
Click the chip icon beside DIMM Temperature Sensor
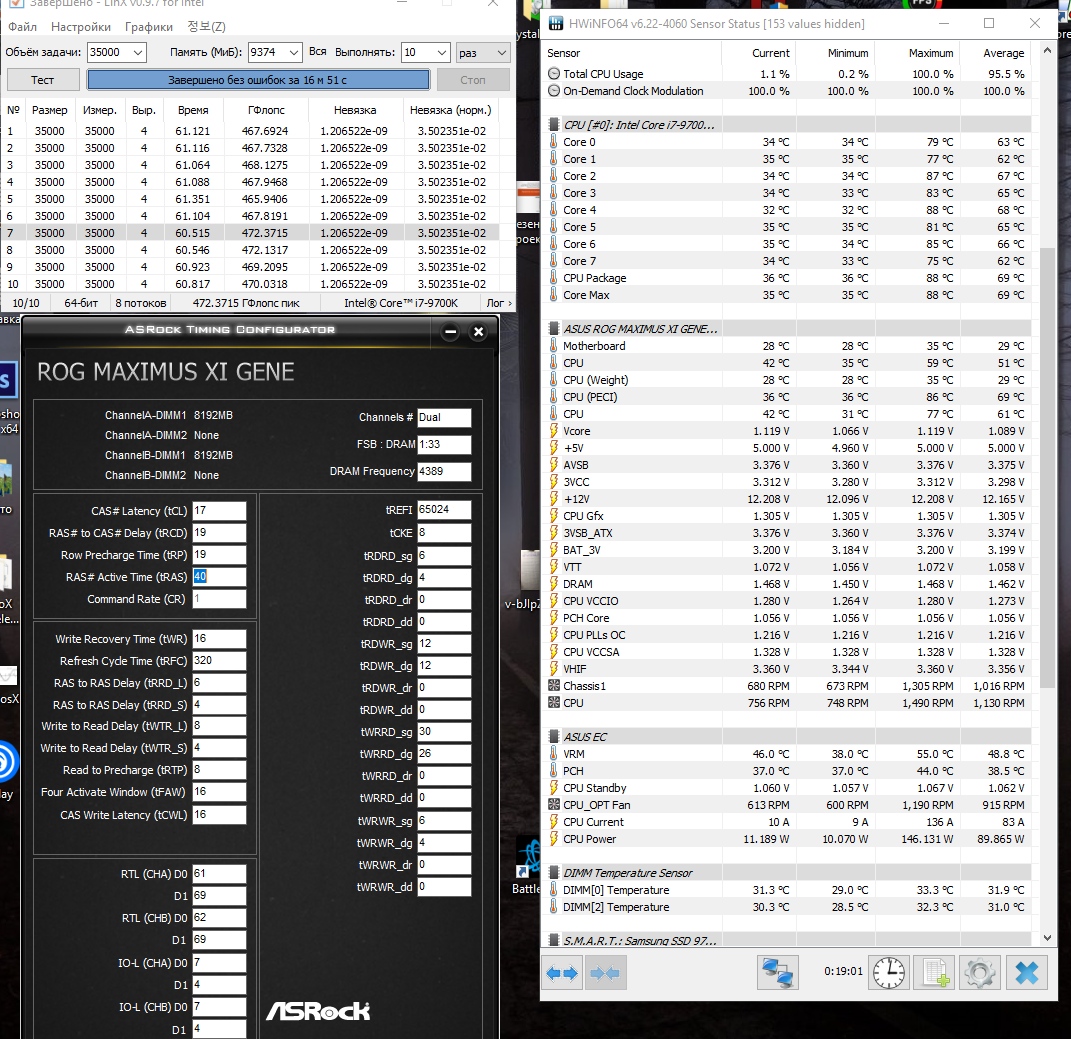tap(554, 873)
